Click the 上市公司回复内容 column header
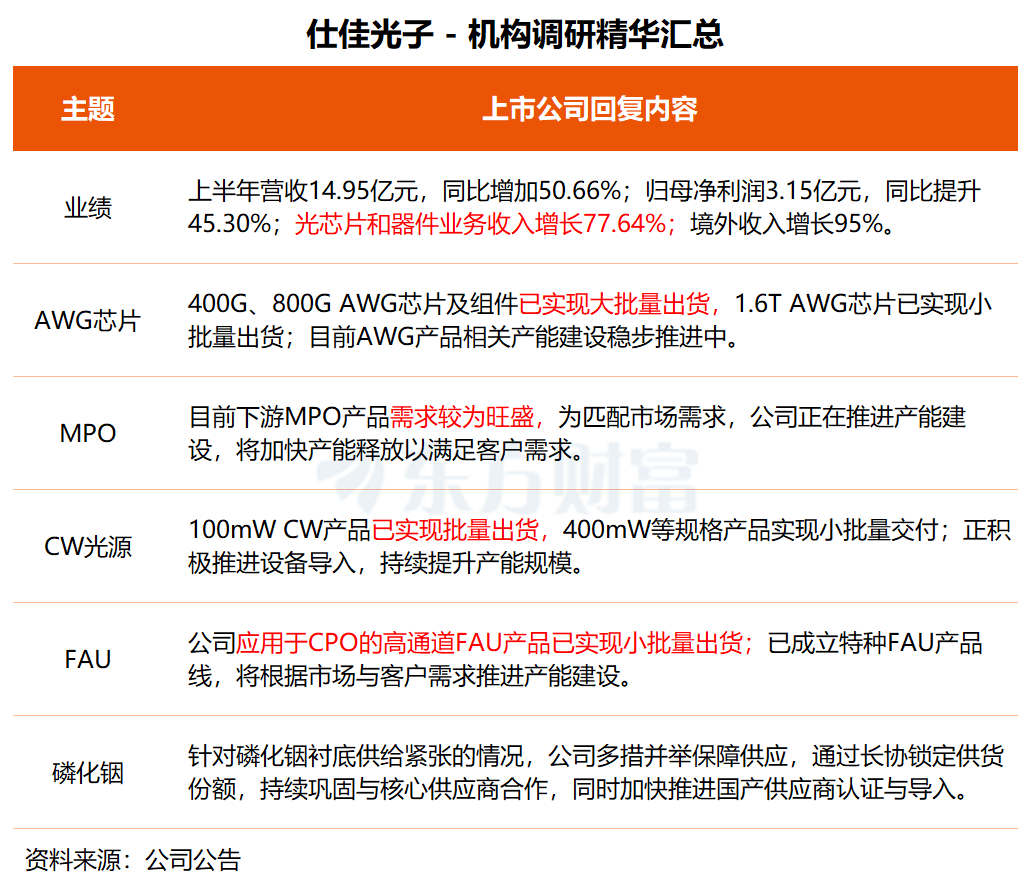The width and height of the screenshot is (1031, 891). click(x=590, y=108)
